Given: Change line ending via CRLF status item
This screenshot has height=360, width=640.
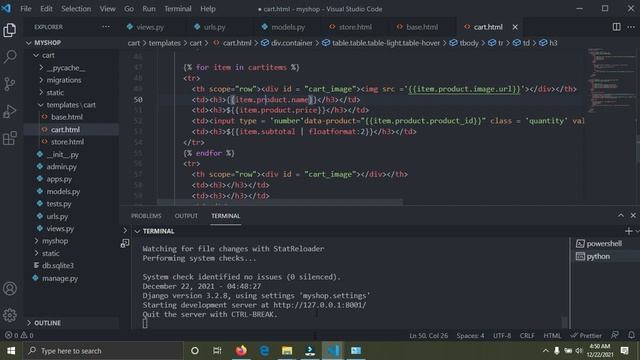Looking at the screenshot, I should point(527,336).
